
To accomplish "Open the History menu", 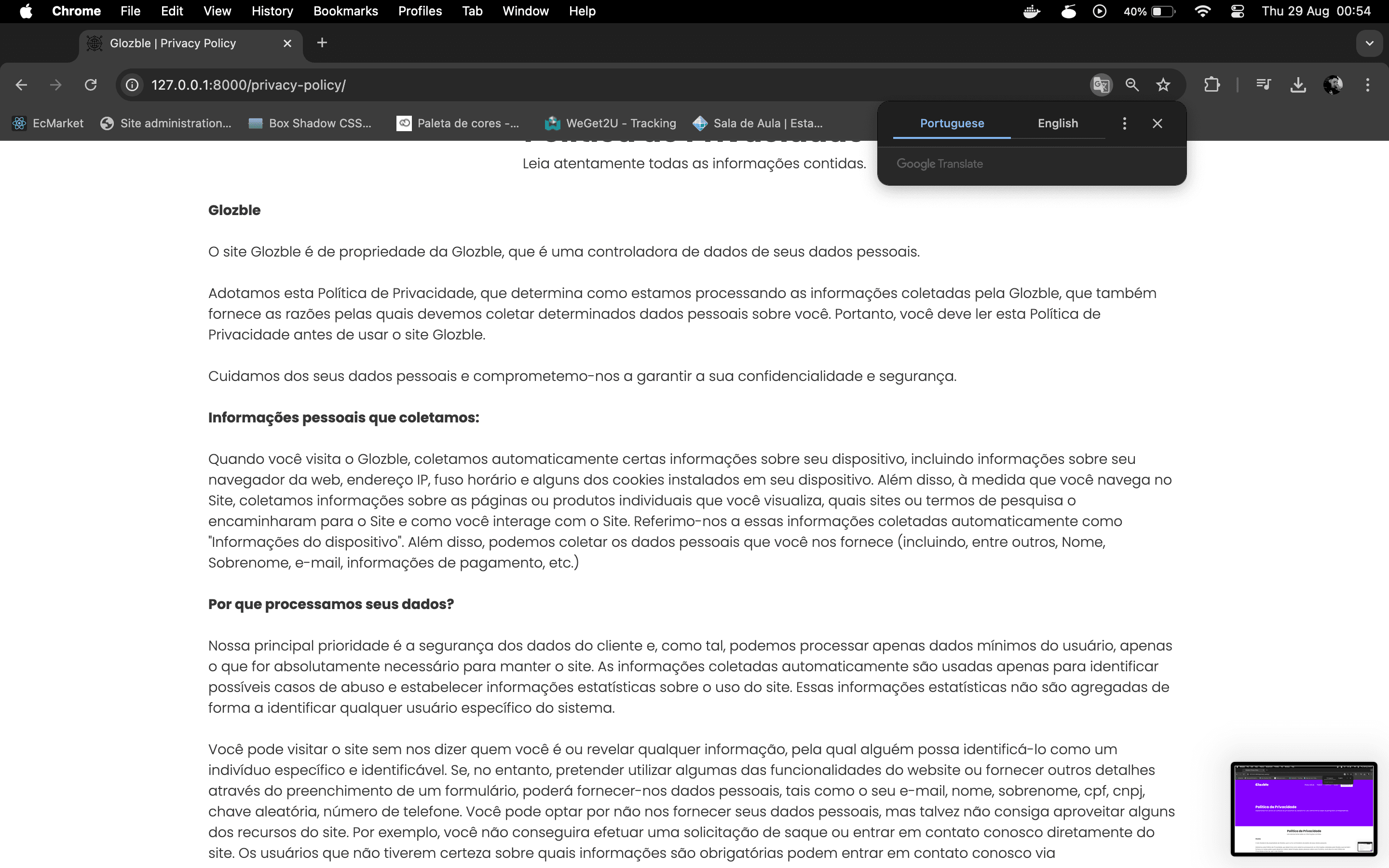I will (272, 11).
